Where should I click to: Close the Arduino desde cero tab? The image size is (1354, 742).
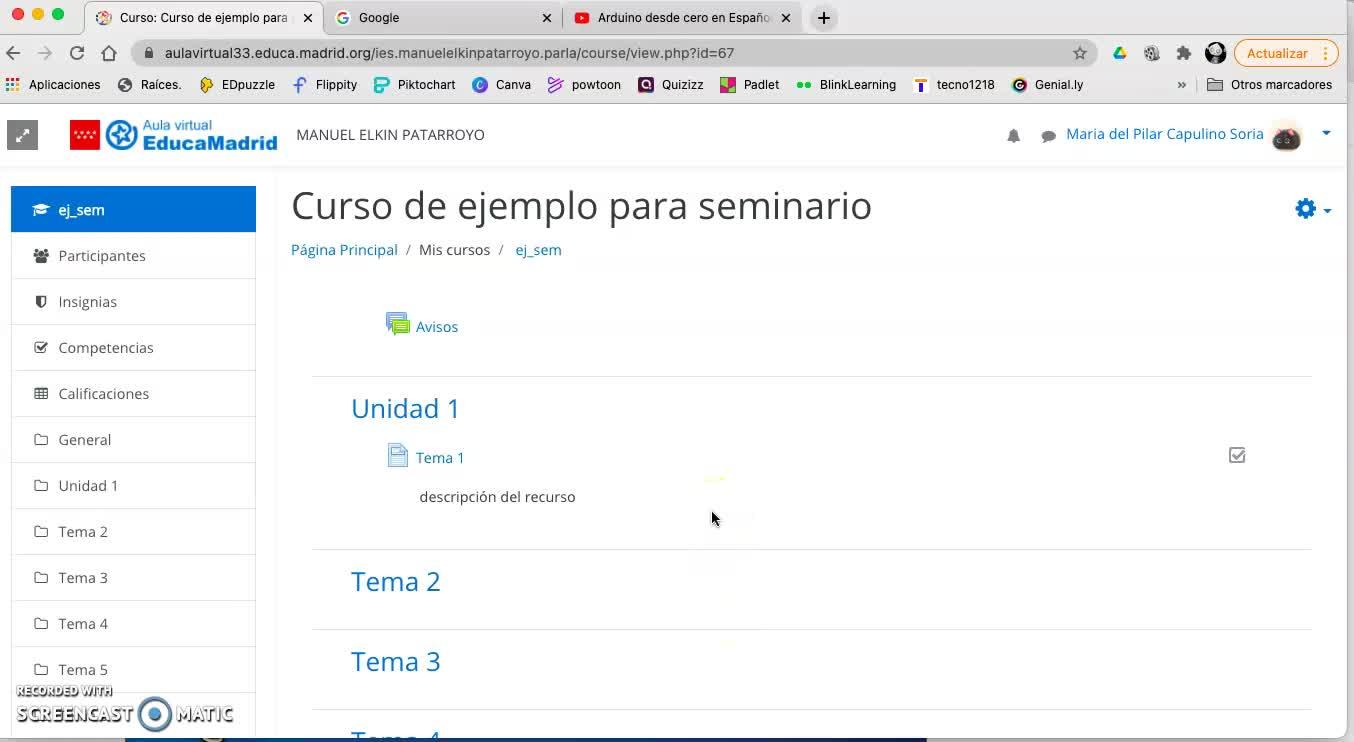(x=786, y=18)
